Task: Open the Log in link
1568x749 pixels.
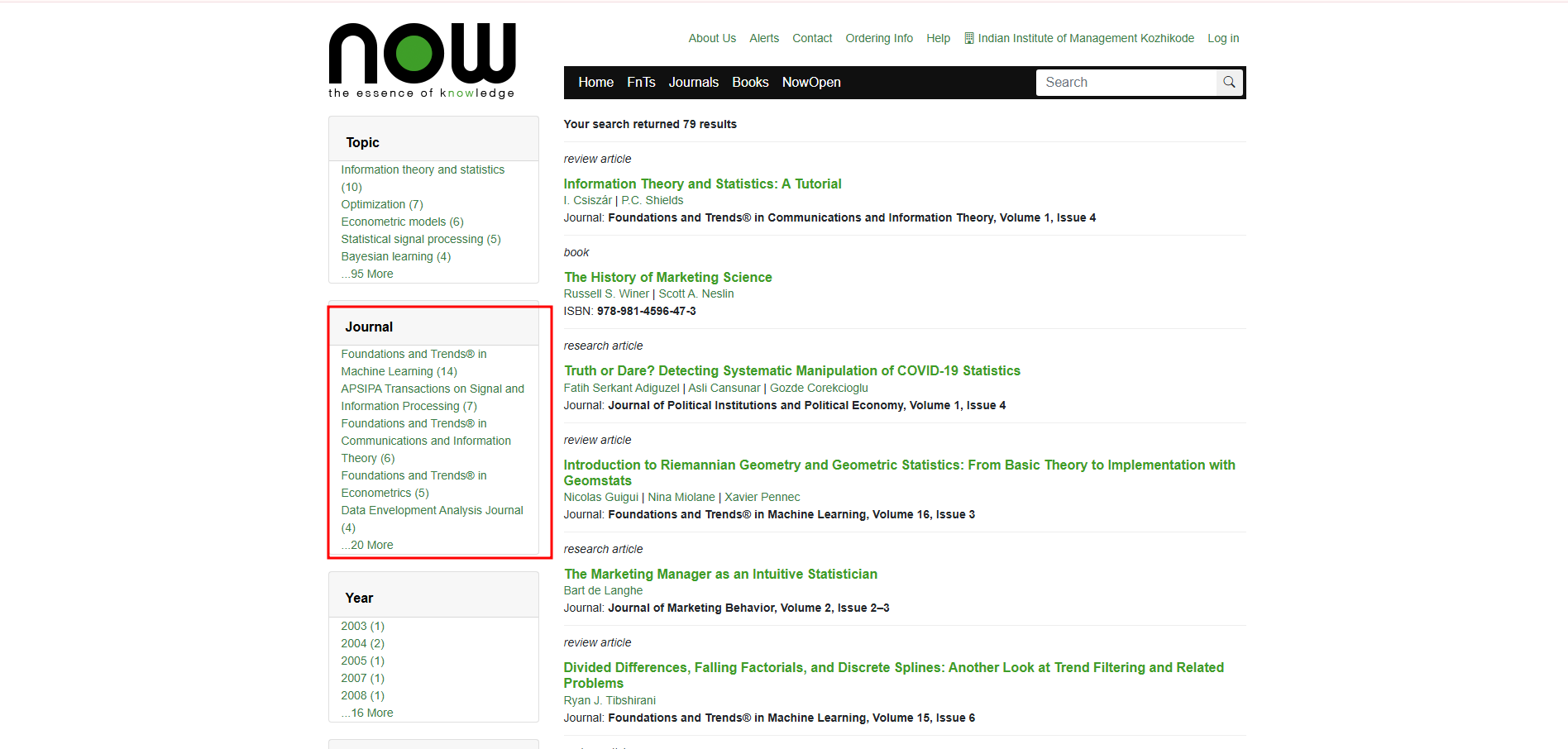Action: [1222, 38]
